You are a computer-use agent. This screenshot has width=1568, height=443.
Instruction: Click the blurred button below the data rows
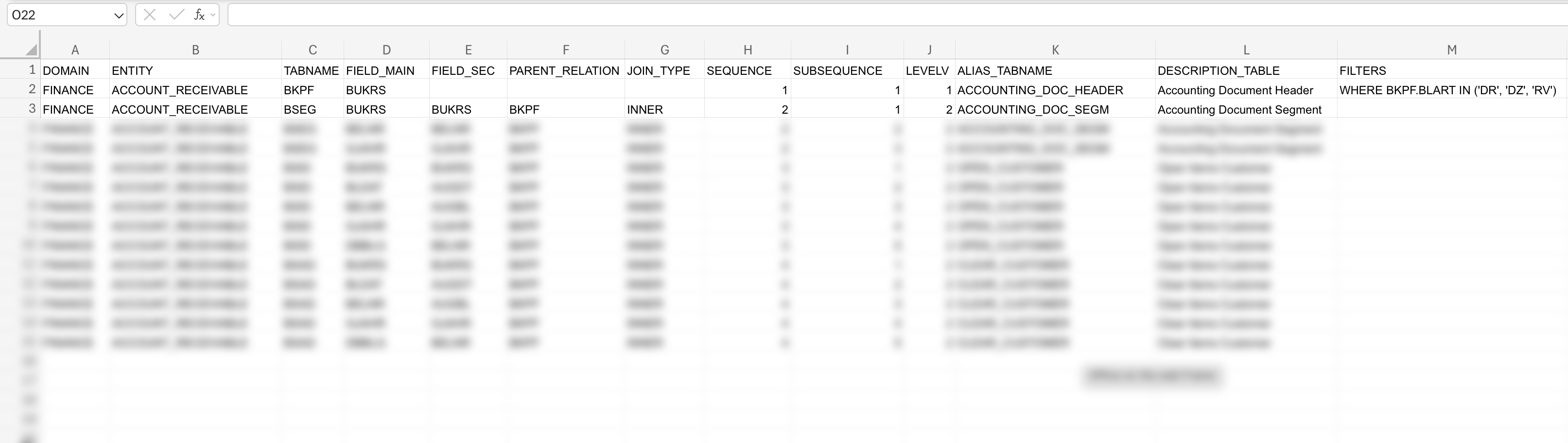tap(1151, 375)
